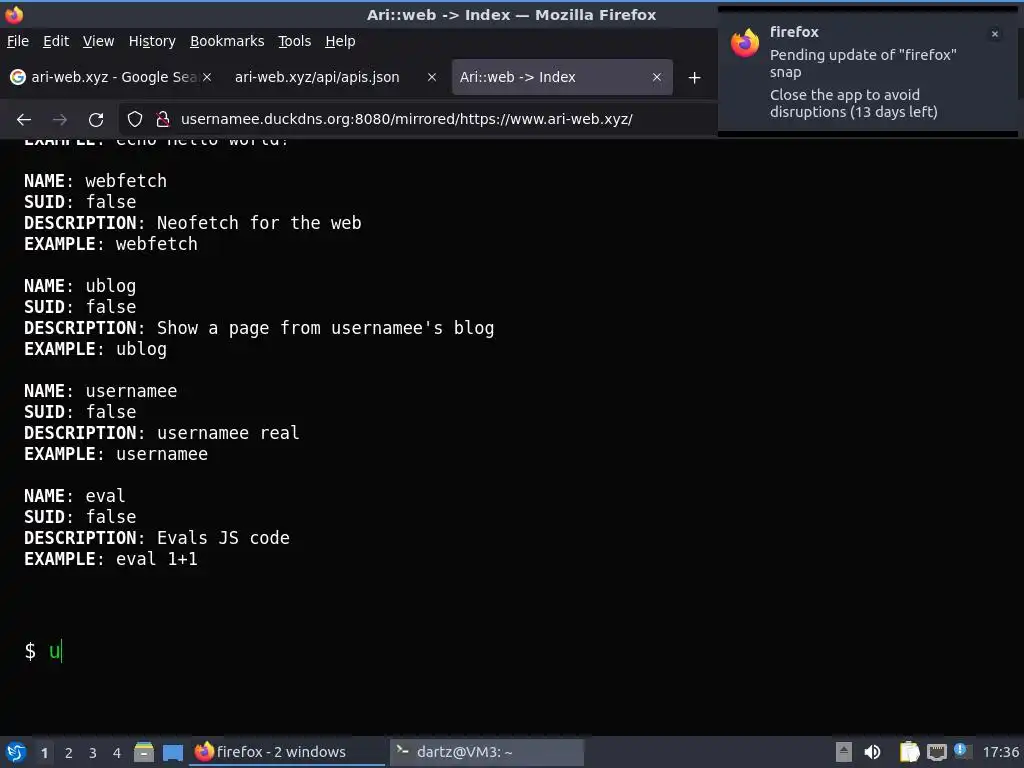Dismiss the firefox snap notification
The width and height of the screenshot is (1024, 768).
(x=995, y=34)
